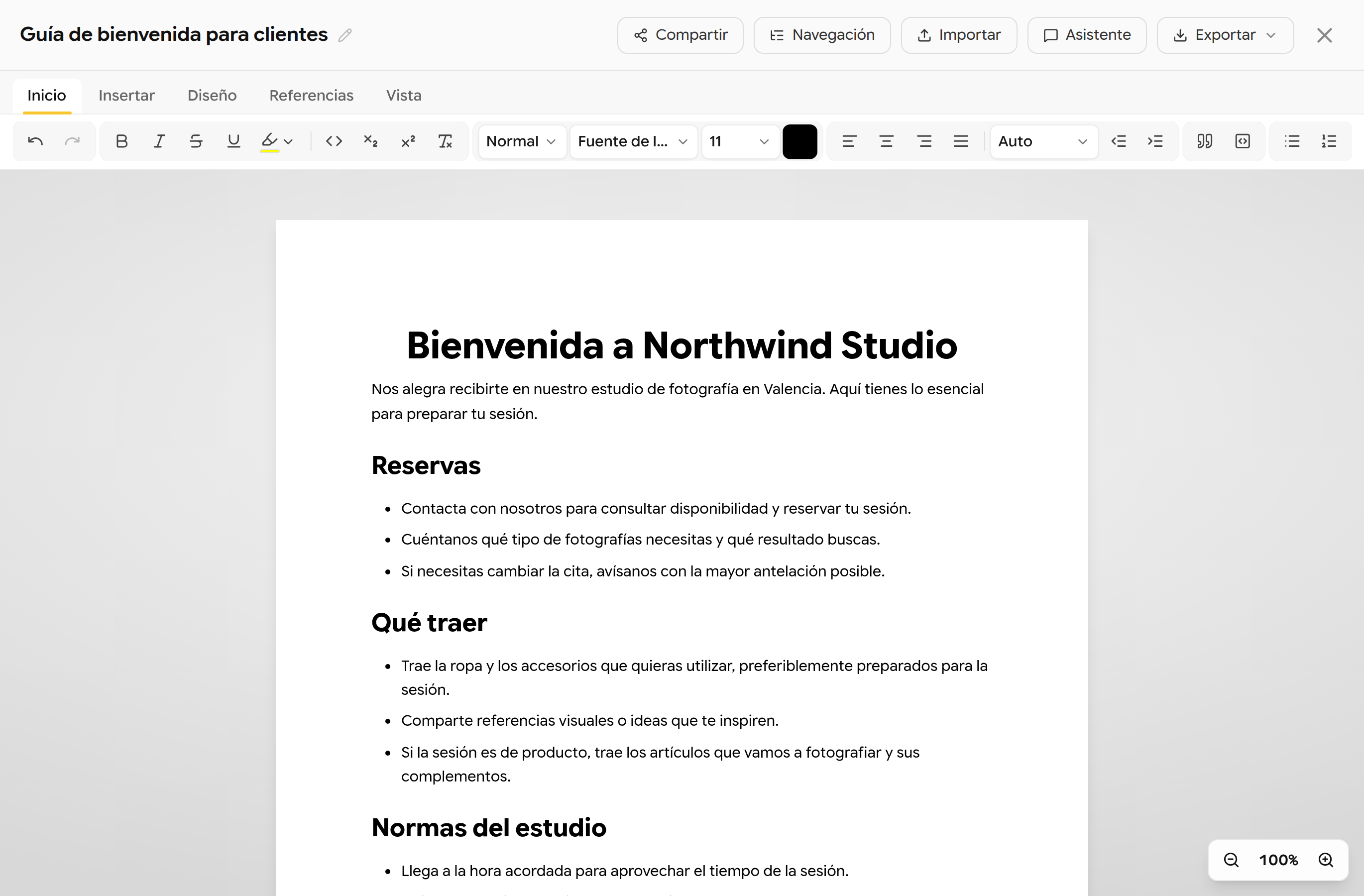Center align the text
The height and width of the screenshot is (896, 1364).
tap(886, 141)
